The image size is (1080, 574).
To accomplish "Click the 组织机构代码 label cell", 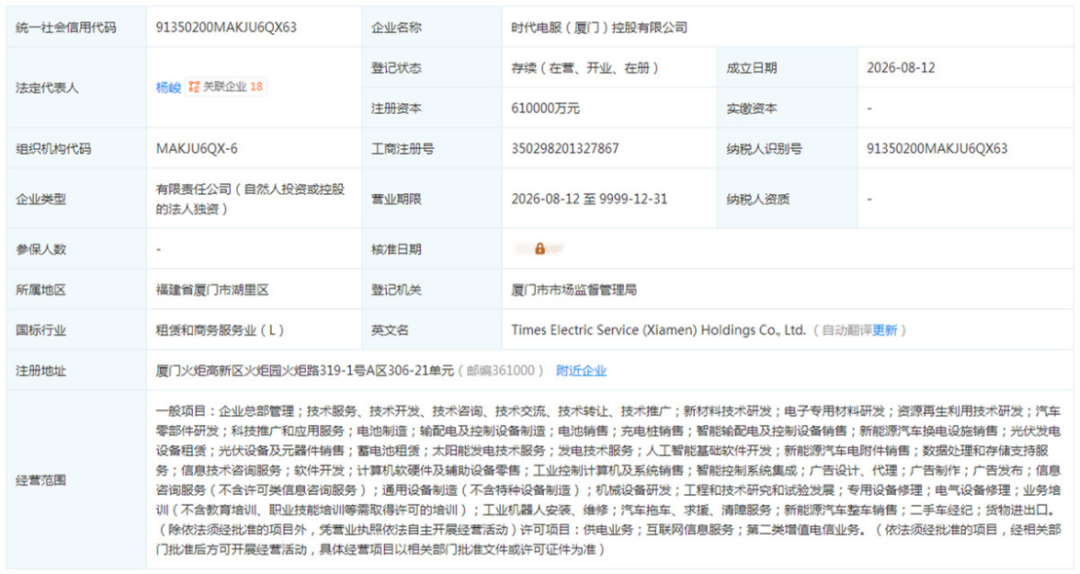I will point(76,148).
